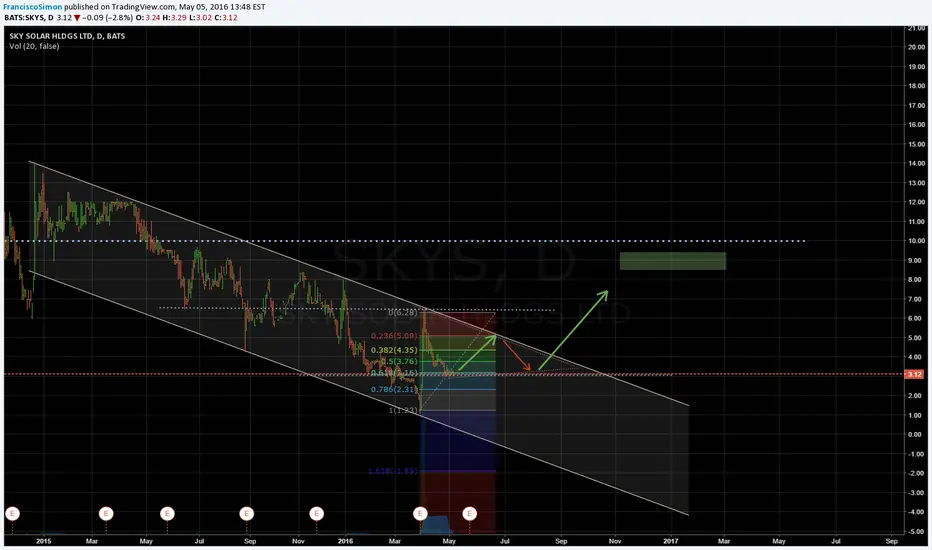Click the Vol (20, false) indicator label

point(34,46)
